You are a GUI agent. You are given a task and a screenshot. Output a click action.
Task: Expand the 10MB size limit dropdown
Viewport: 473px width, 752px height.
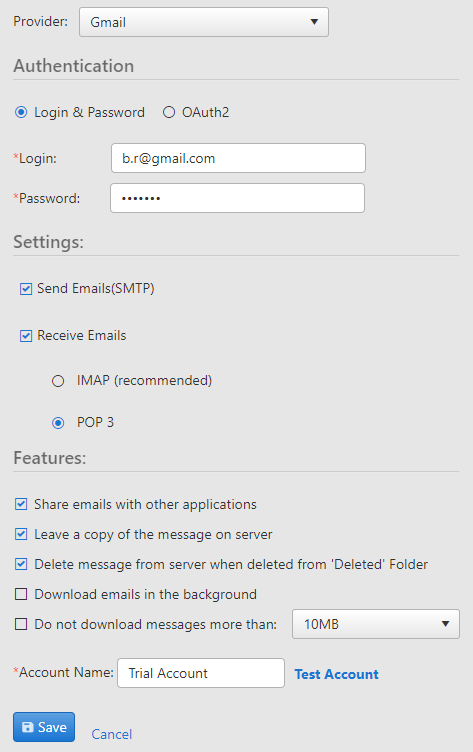coord(376,624)
